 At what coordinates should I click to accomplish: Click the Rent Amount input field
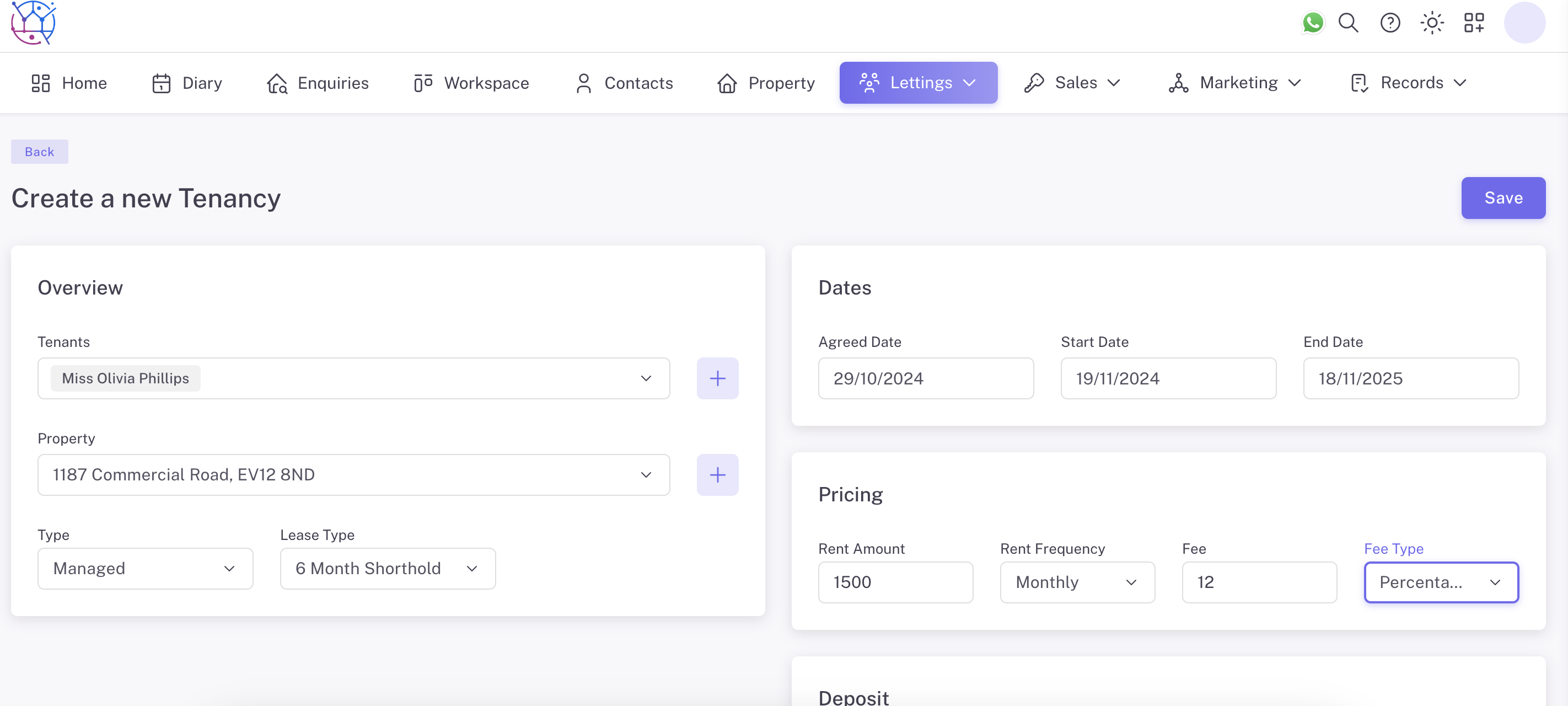895,582
